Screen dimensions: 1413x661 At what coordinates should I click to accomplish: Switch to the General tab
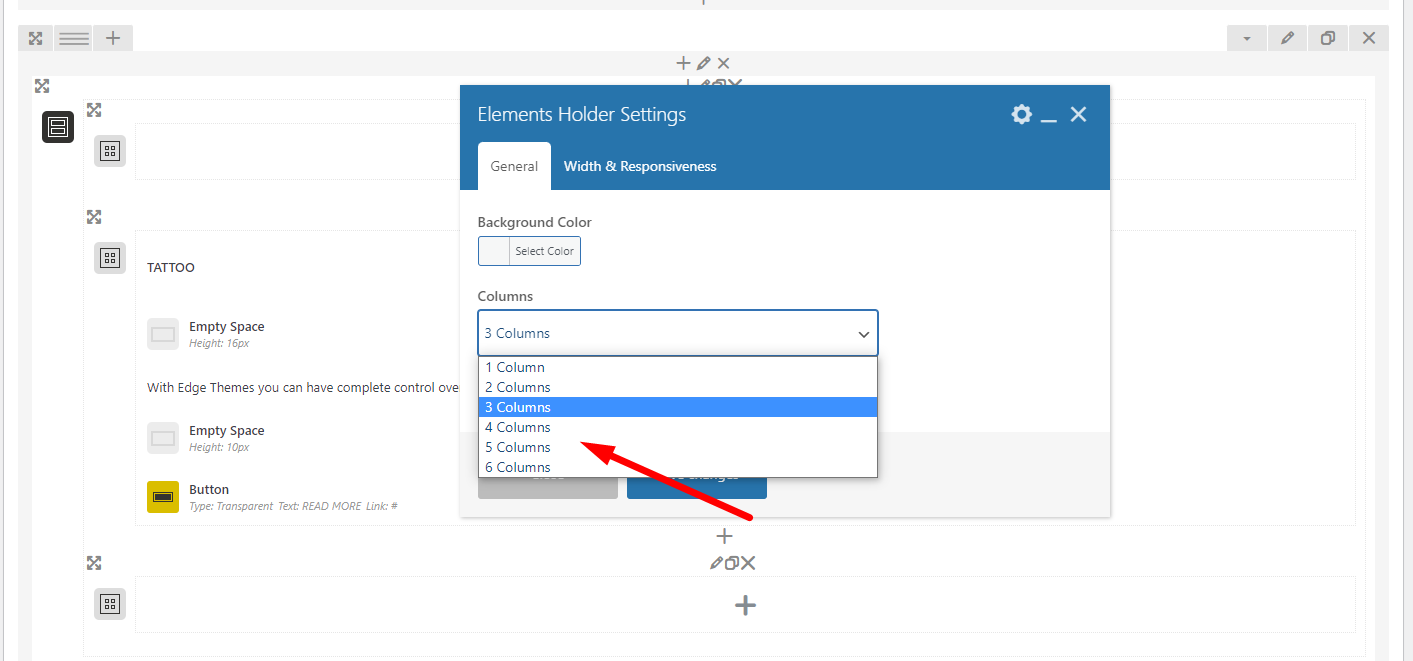514,166
